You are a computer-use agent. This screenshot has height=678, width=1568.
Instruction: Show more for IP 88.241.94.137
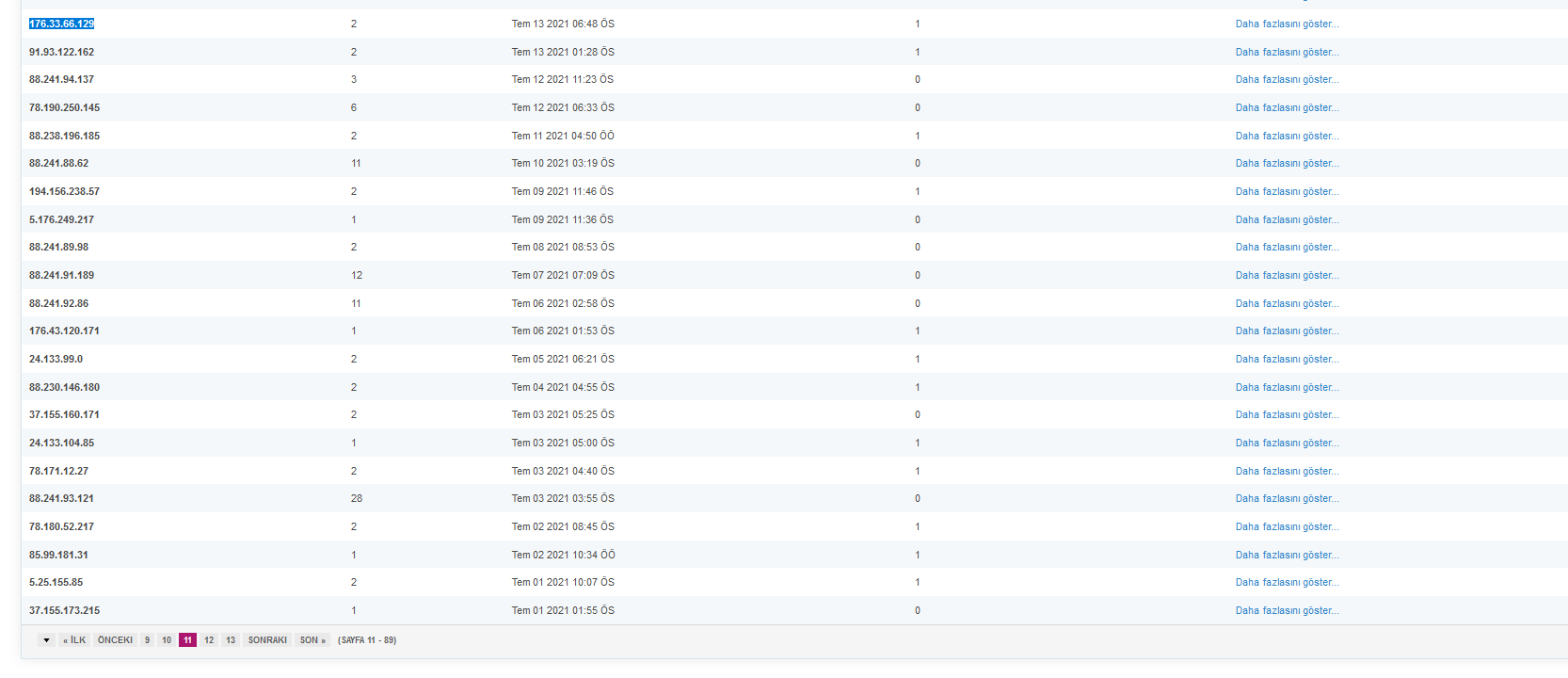1287,79
